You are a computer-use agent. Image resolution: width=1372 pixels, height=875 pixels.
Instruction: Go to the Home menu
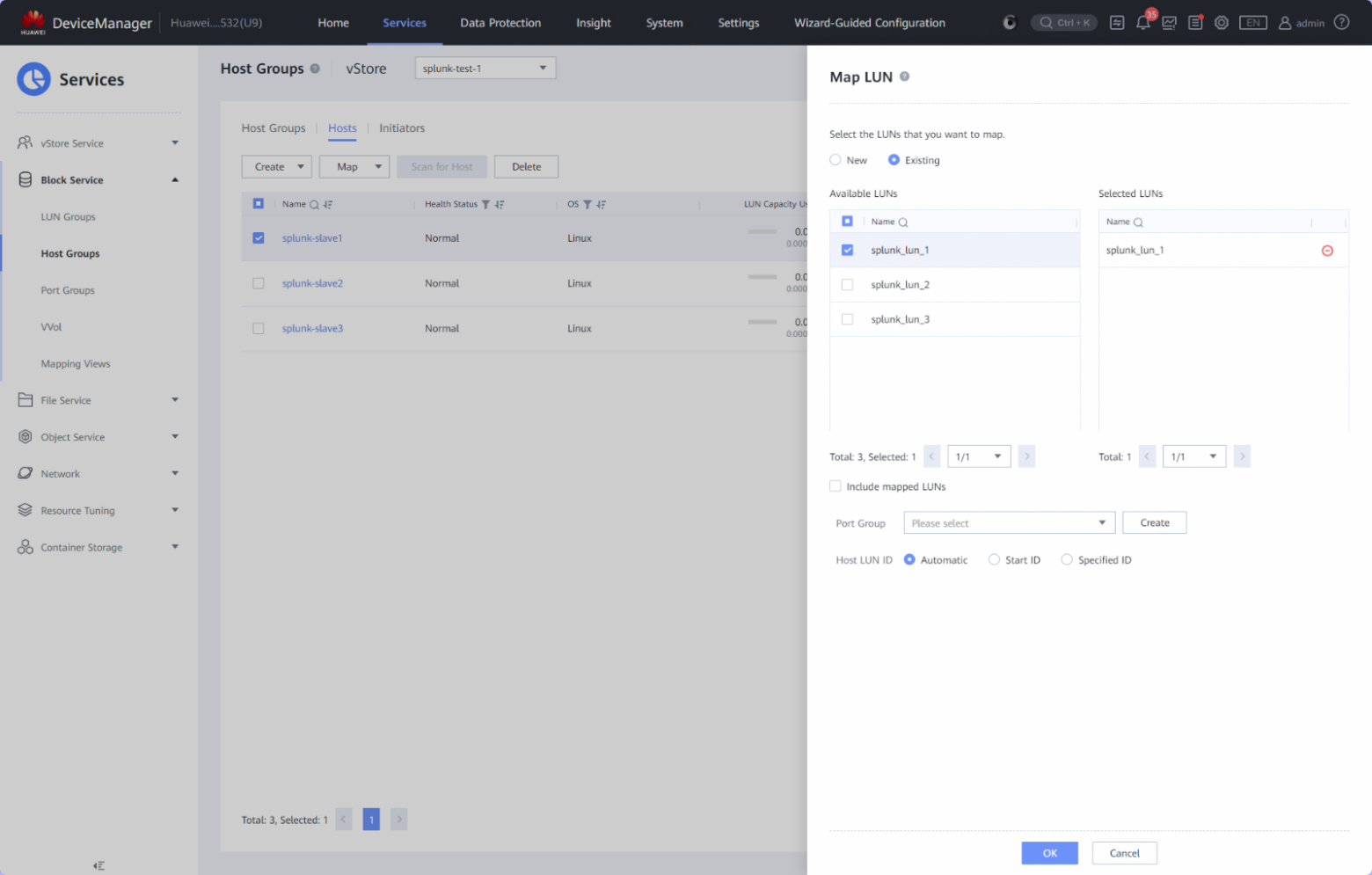(333, 23)
